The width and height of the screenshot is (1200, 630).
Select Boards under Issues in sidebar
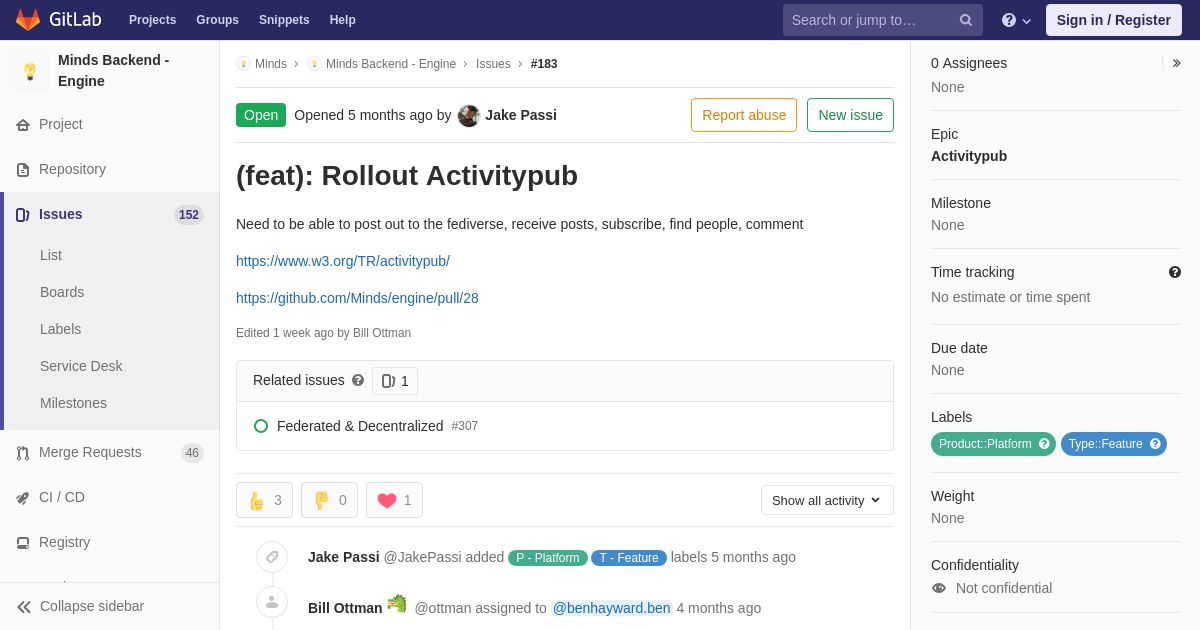[62, 292]
